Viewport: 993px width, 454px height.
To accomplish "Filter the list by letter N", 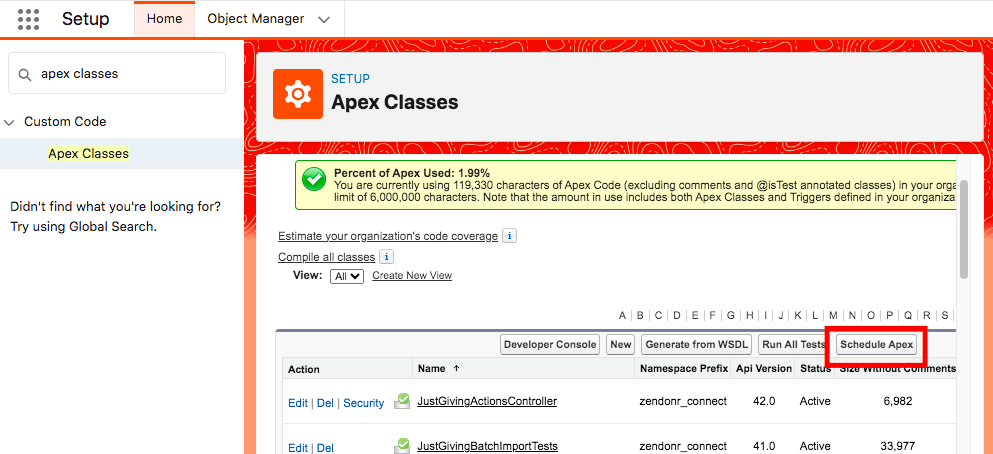I will pyautogui.click(x=852, y=315).
